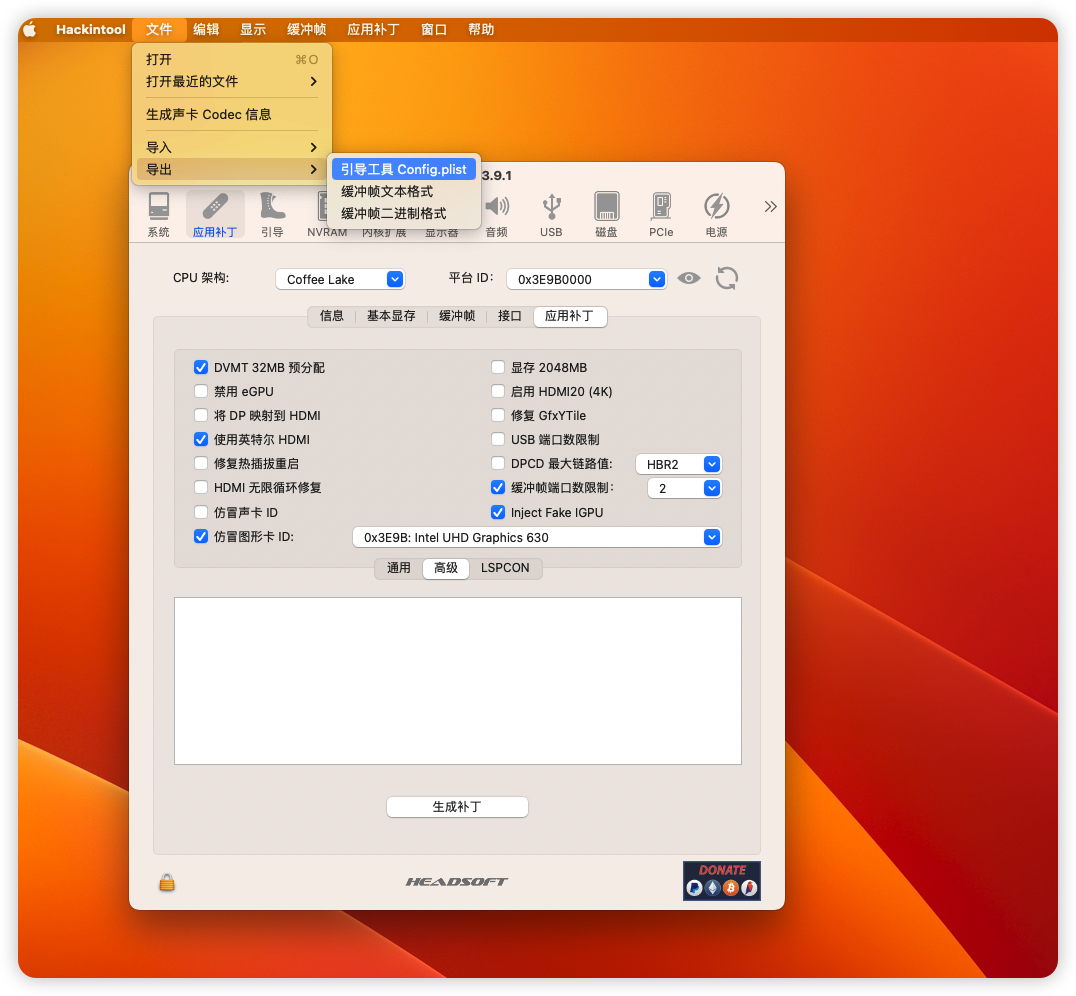
Task: Open the 电源 power toolbar icon
Action: (716, 214)
